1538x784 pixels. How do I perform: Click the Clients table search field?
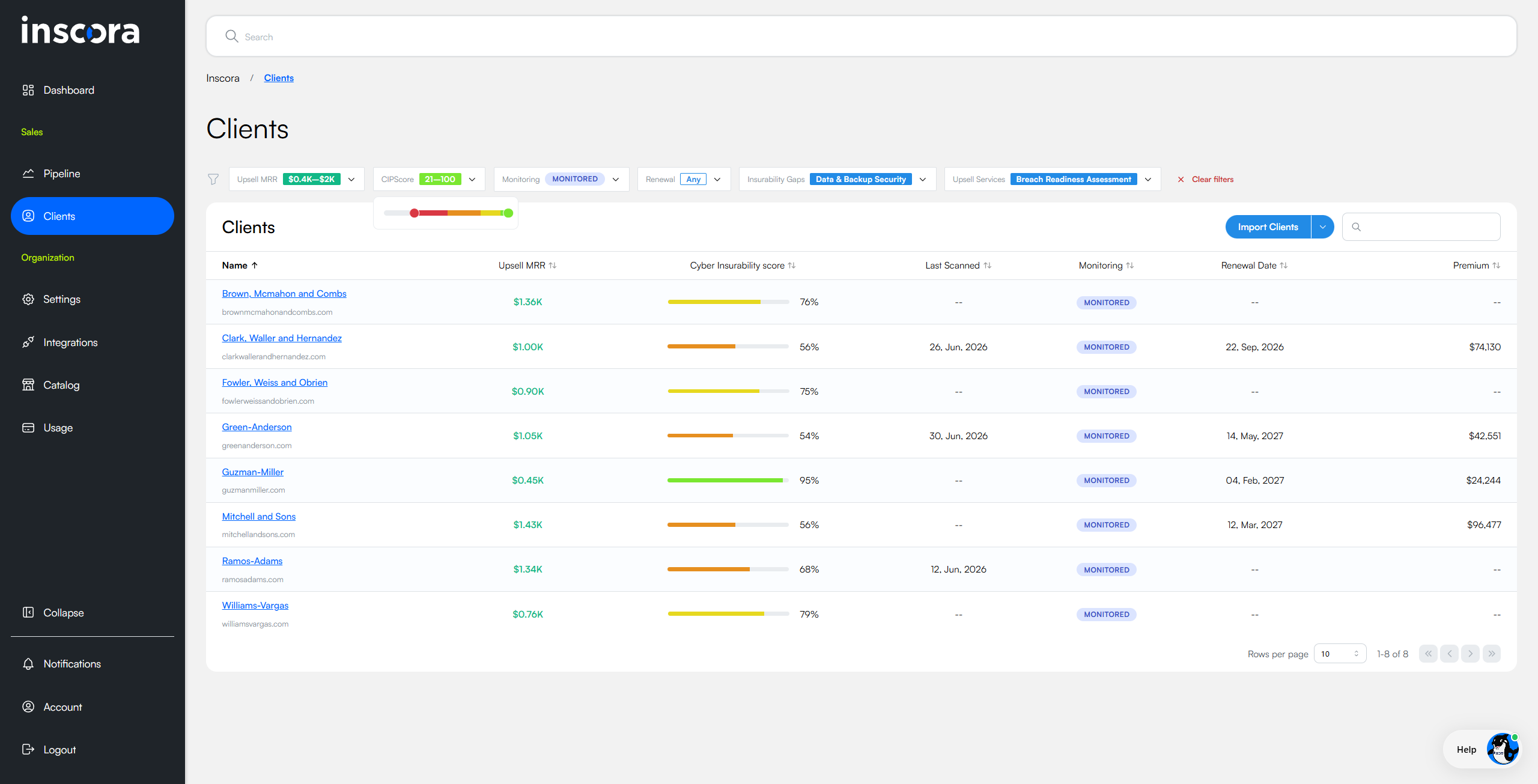(x=1421, y=227)
